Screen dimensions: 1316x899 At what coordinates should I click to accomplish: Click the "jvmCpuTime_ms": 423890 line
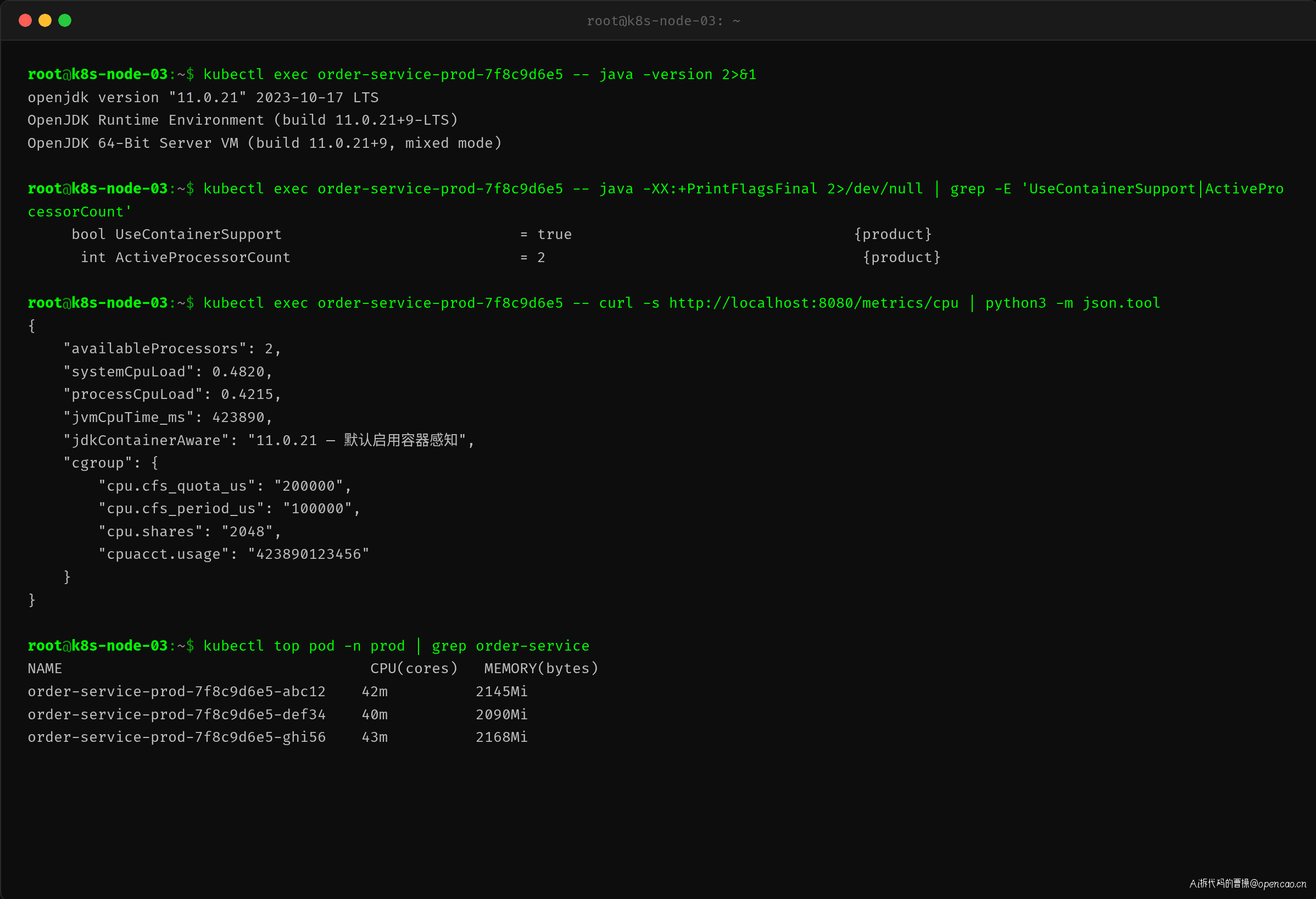pos(168,418)
